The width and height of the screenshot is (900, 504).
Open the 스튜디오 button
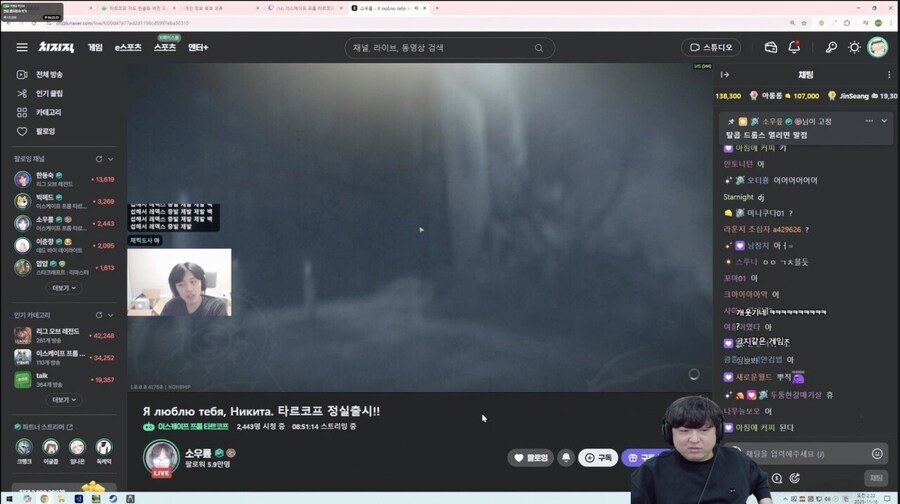711,47
